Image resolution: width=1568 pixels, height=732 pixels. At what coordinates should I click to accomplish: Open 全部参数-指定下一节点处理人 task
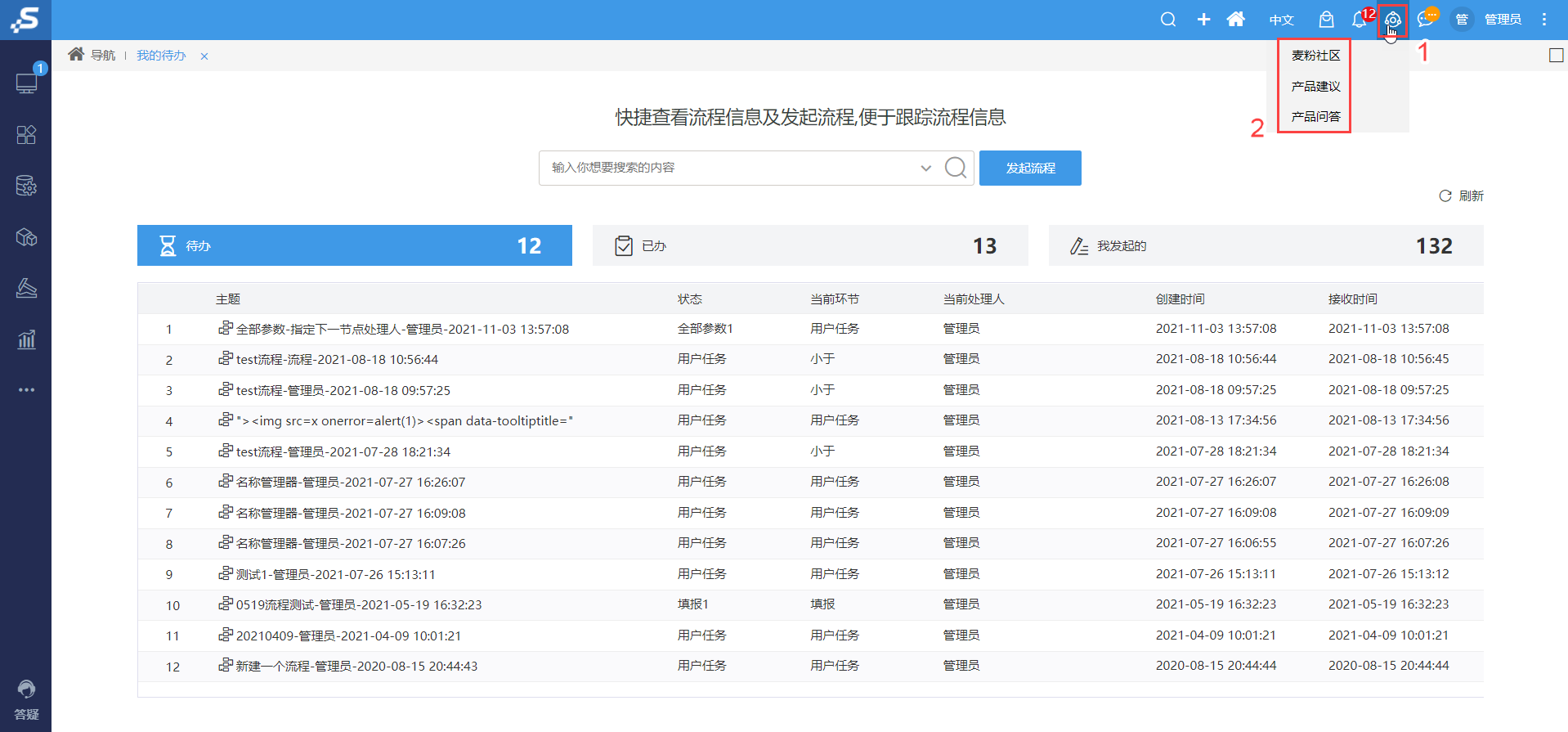click(x=402, y=329)
